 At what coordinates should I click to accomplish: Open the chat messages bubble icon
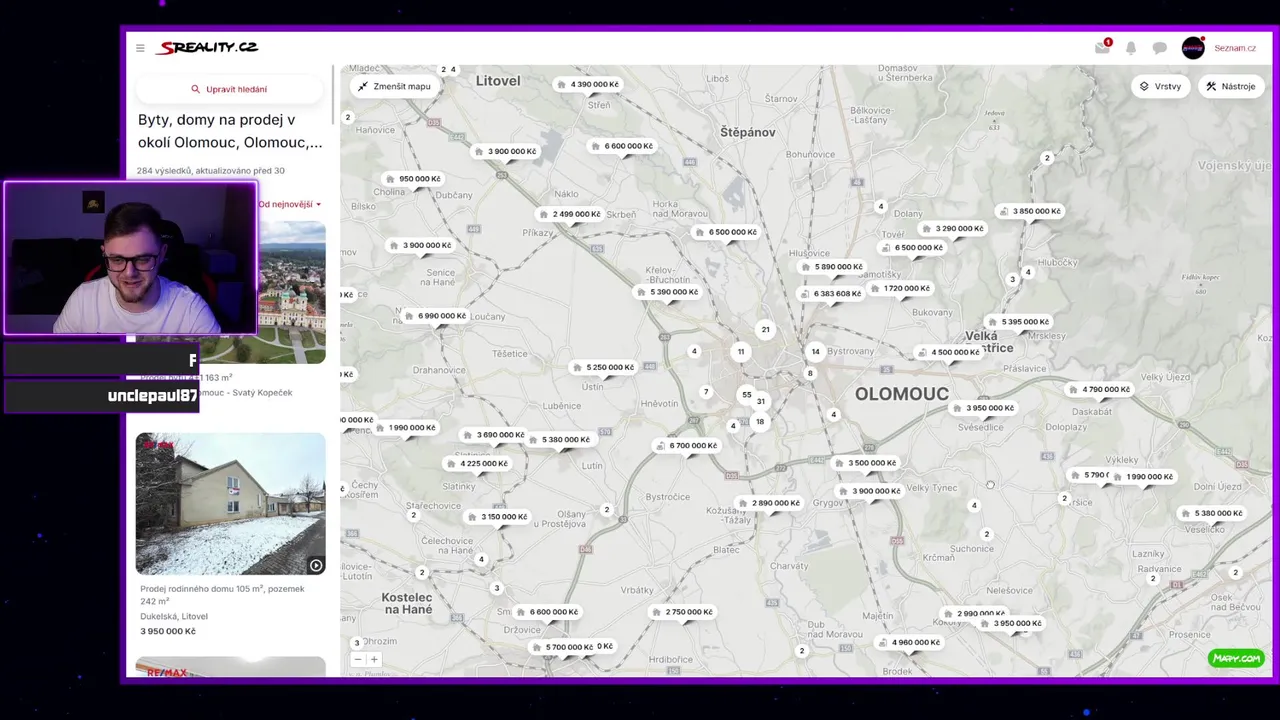(1160, 48)
